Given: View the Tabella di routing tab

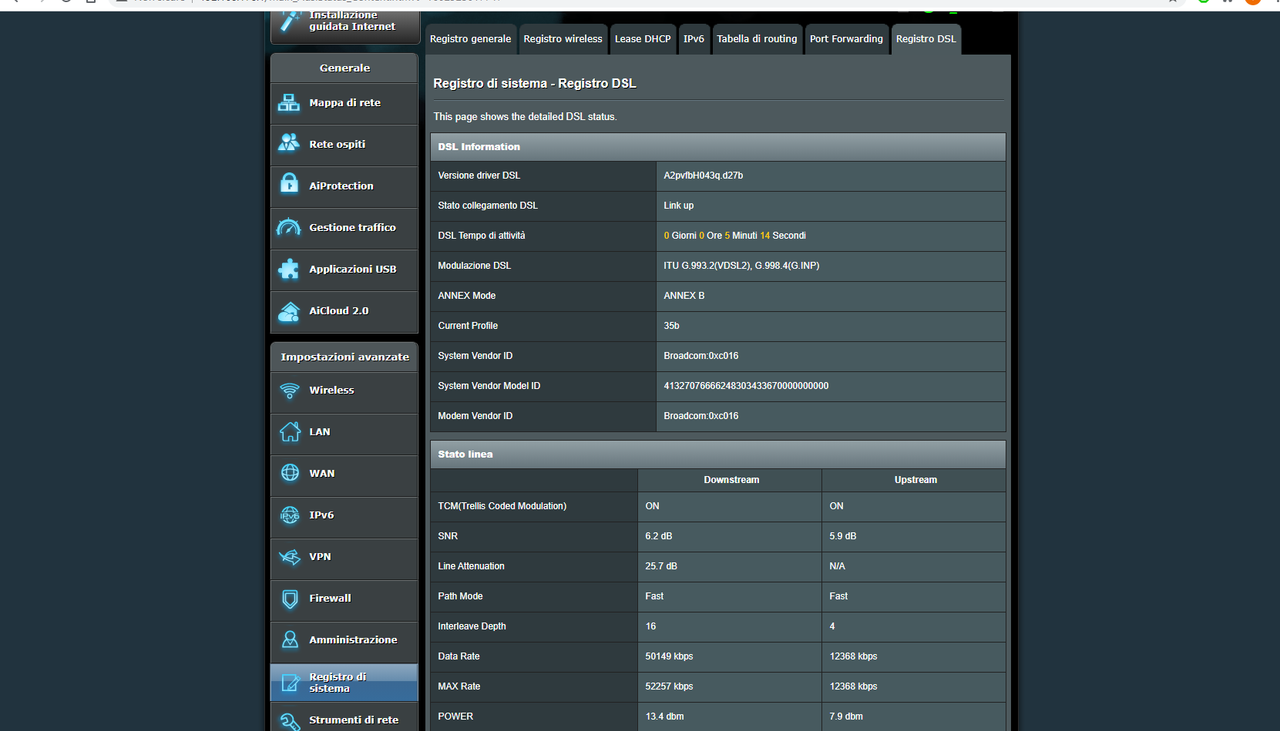Looking at the screenshot, I should (757, 39).
